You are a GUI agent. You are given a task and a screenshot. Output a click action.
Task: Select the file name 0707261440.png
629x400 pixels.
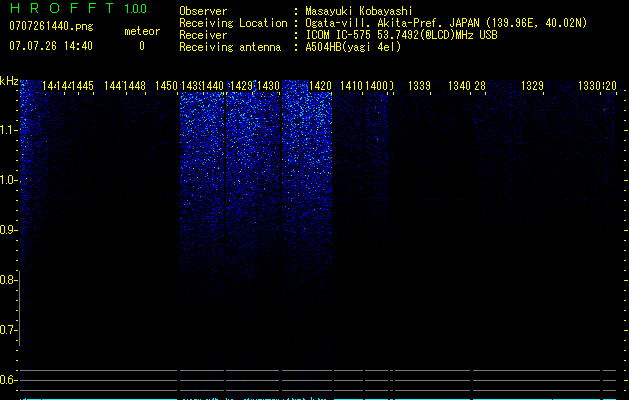pyautogui.click(x=51, y=26)
